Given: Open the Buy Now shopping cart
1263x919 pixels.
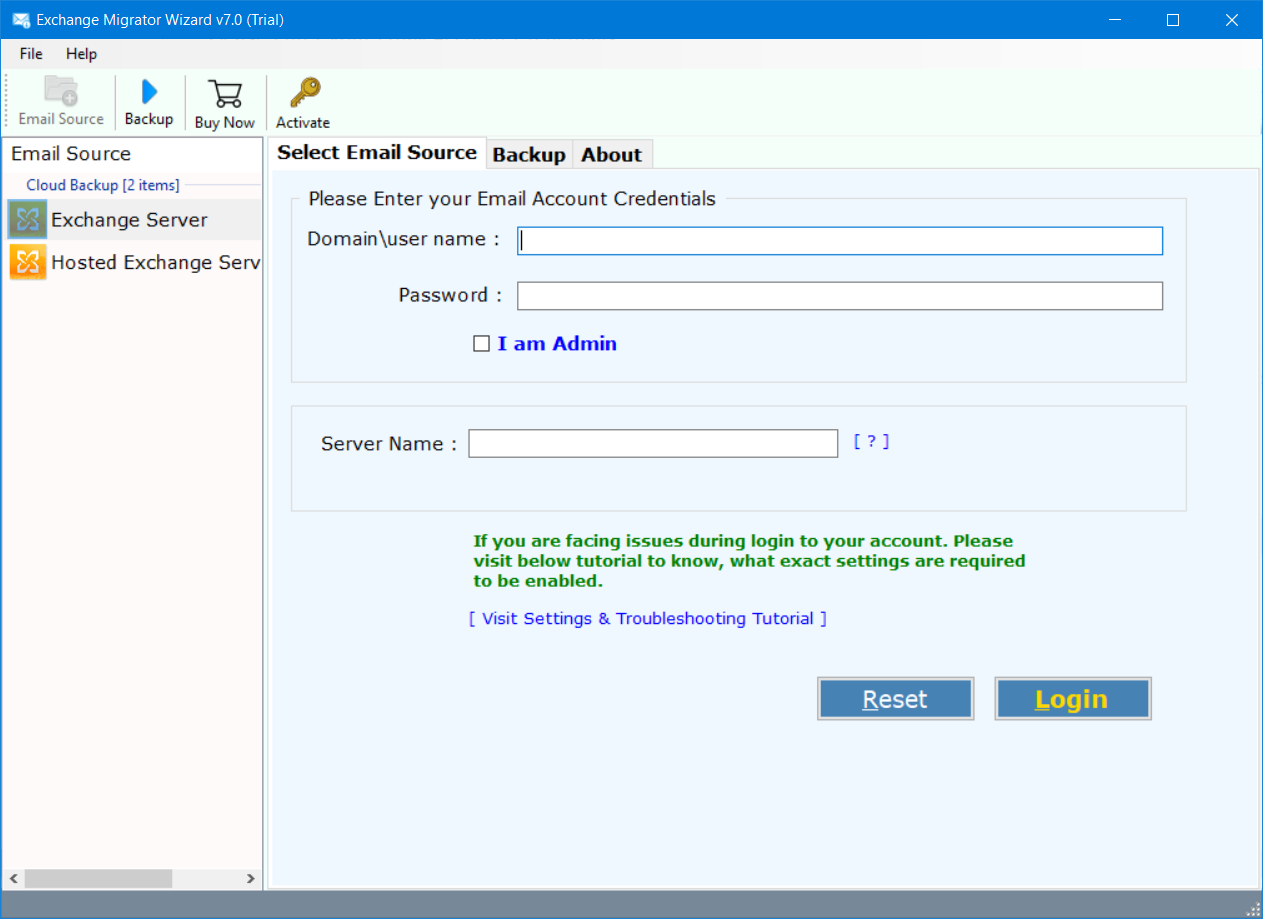Looking at the screenshot, I should click(x=225, y=94).
